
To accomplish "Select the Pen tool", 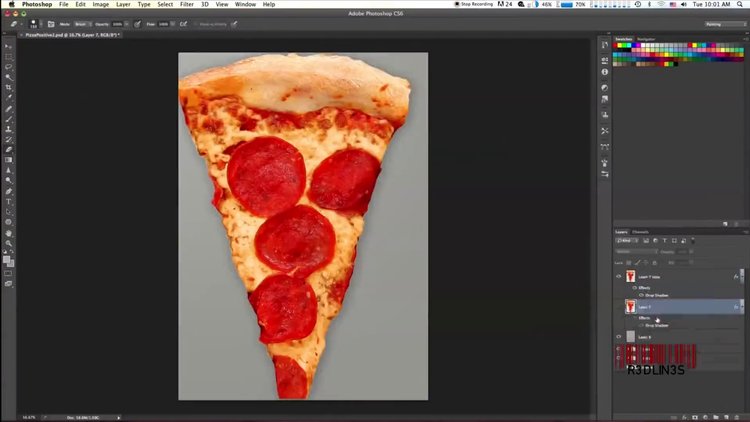I will pyautogui.click(x=9, y=191).
